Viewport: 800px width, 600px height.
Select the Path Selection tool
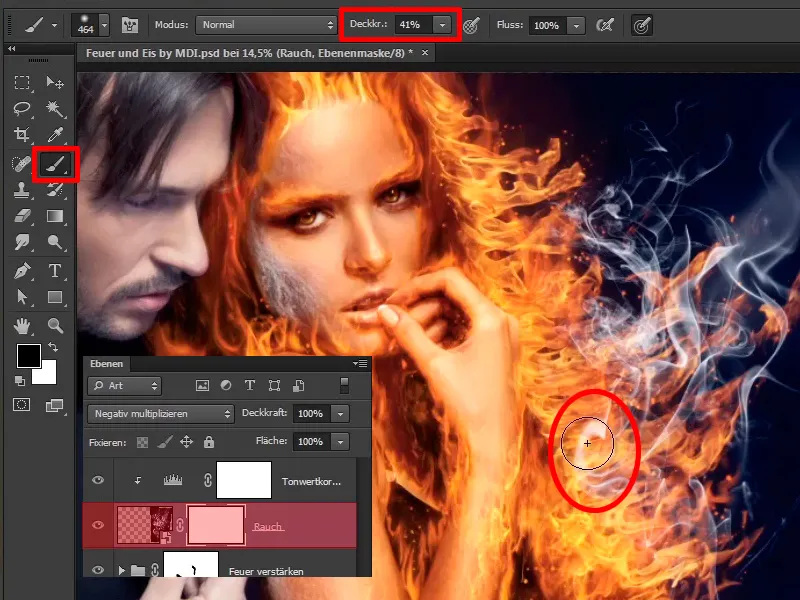(x=21, y=296)
